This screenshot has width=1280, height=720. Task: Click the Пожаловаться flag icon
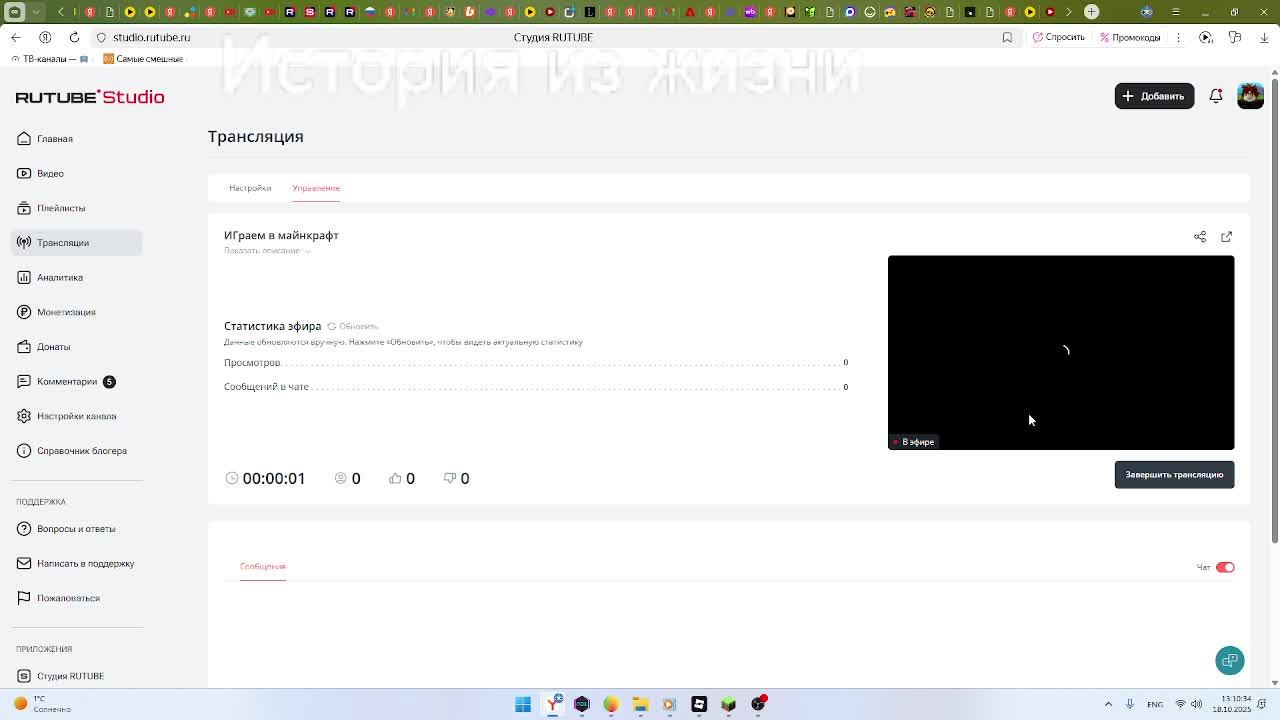pos(24,598)
